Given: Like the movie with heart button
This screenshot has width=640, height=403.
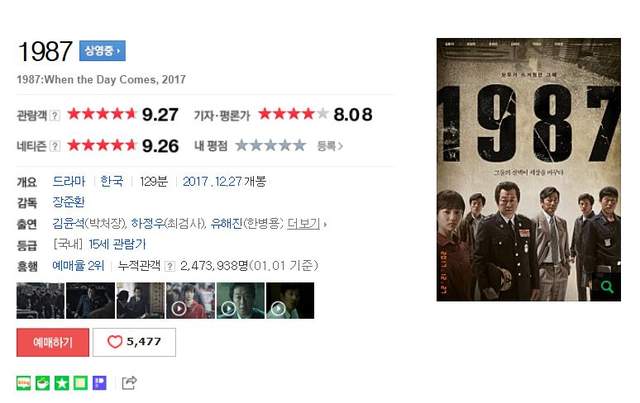Looking at the screenshot, I should tap(134, 342).
